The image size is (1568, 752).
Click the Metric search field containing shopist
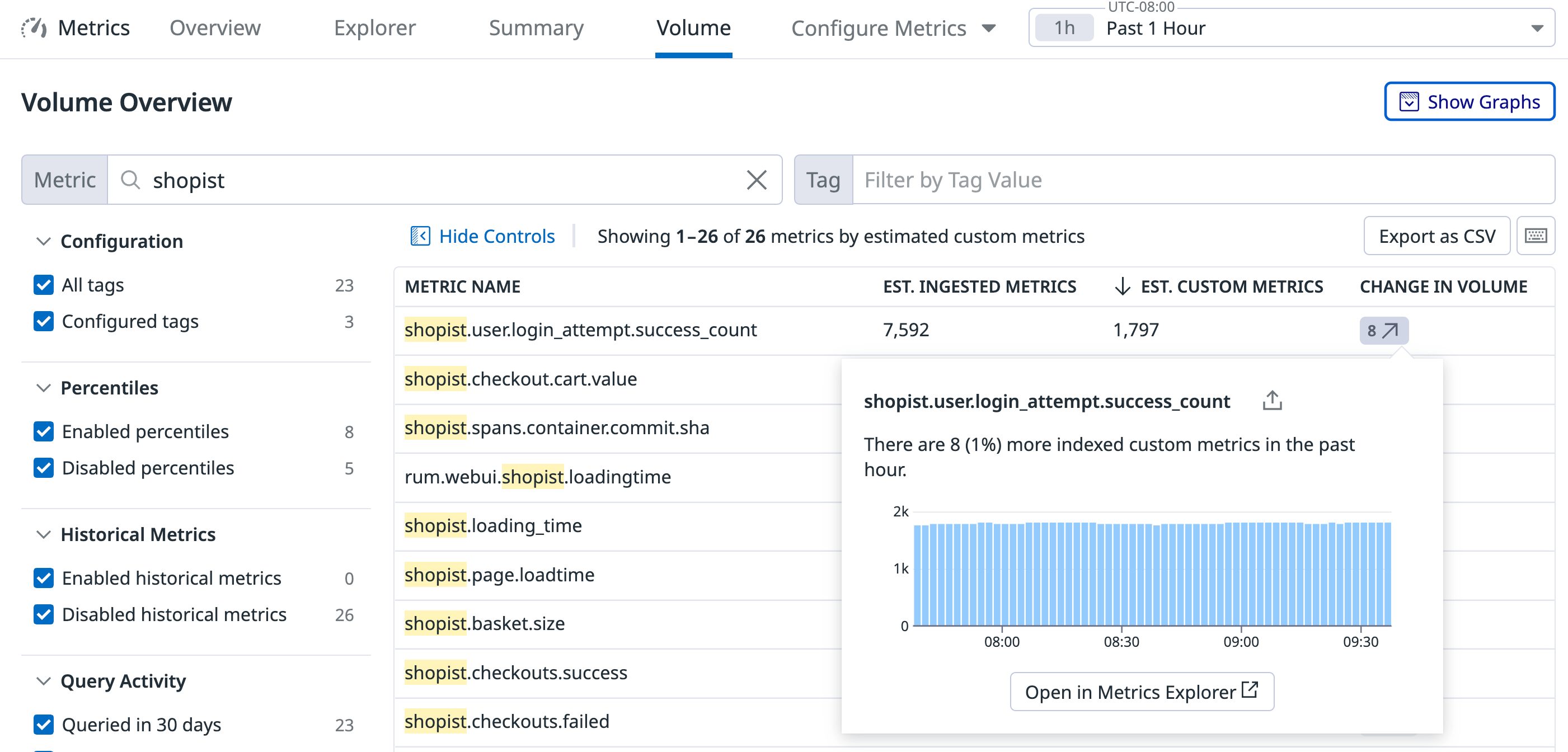click(444, 180)
